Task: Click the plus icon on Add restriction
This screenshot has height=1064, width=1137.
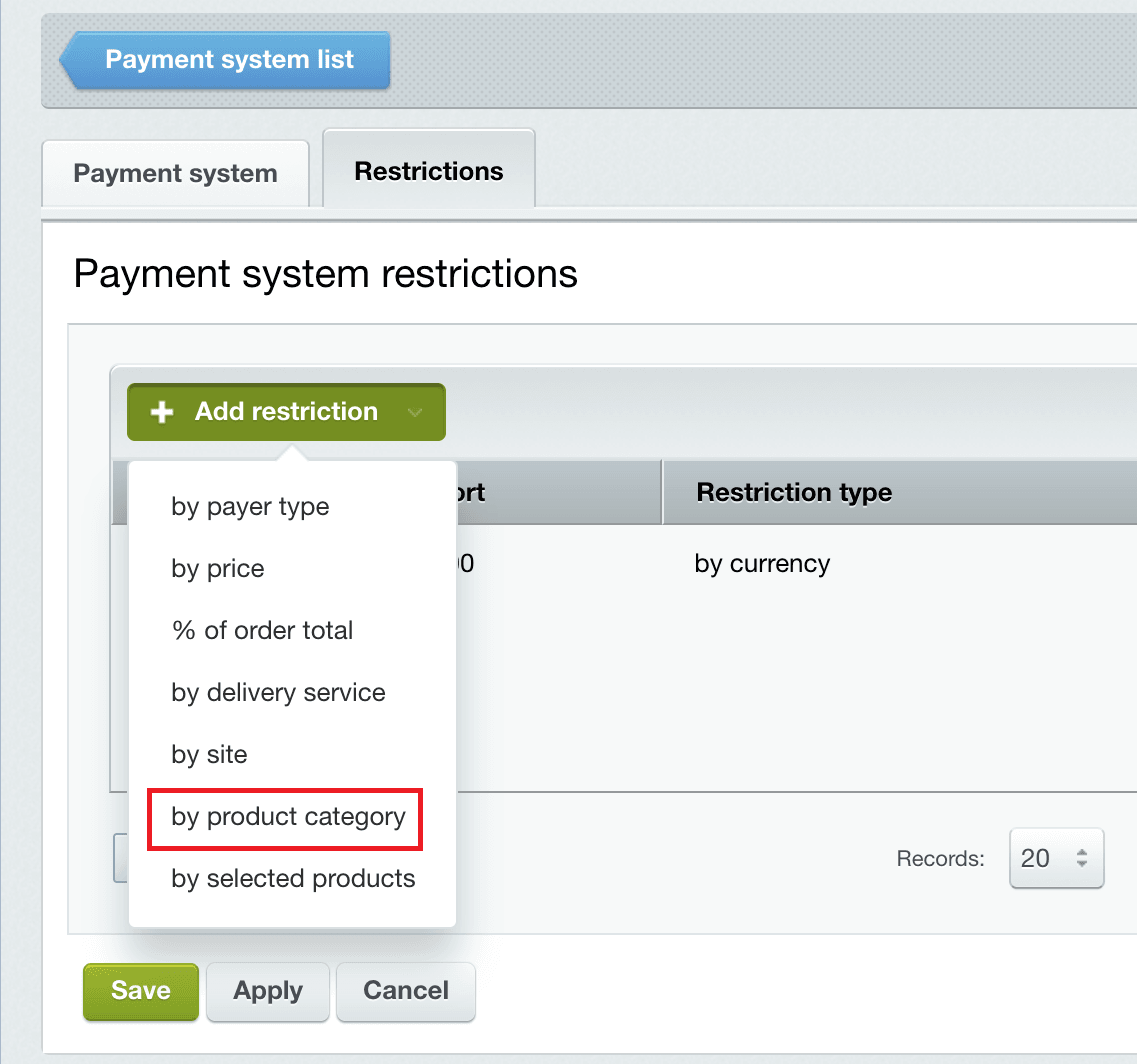Action: tap(161, 412)
